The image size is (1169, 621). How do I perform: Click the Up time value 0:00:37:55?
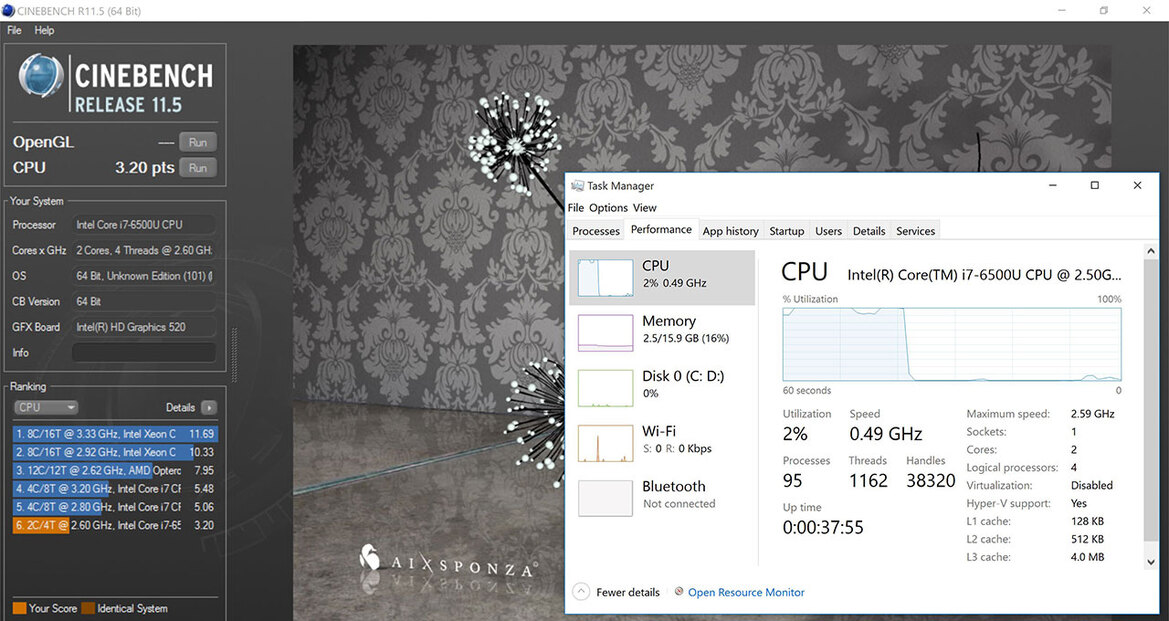point(823,527)
